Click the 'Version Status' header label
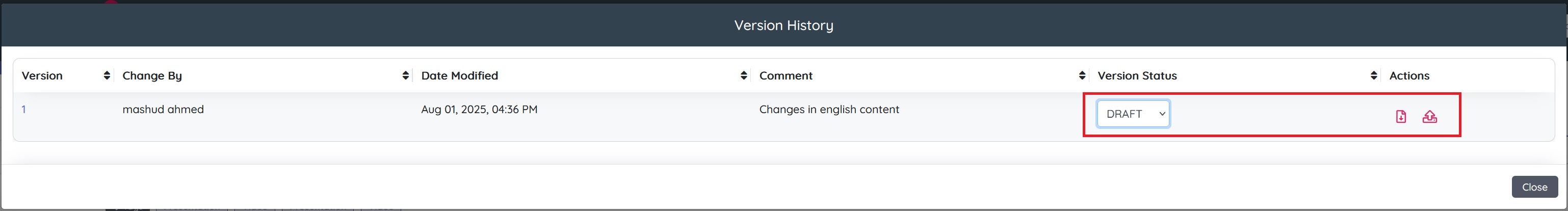Image resolution: width=1568 pixels, height=211 pixels. coord(1136,75)
